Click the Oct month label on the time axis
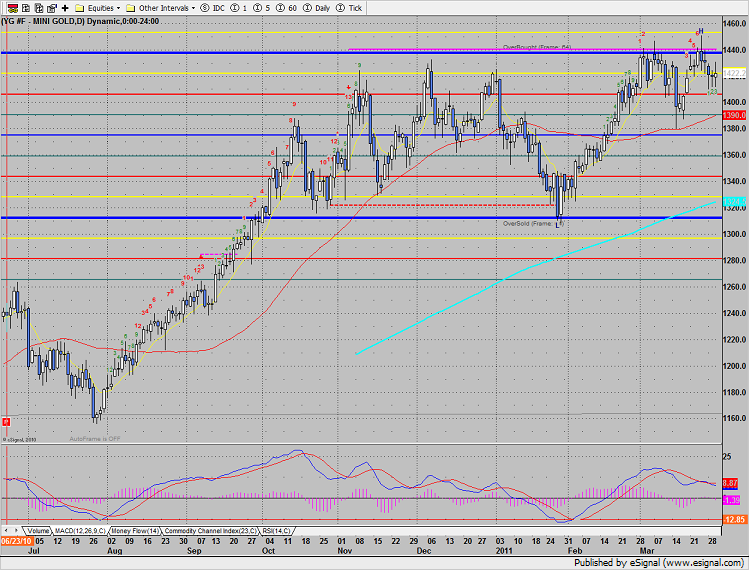 (x=268, y=551)
